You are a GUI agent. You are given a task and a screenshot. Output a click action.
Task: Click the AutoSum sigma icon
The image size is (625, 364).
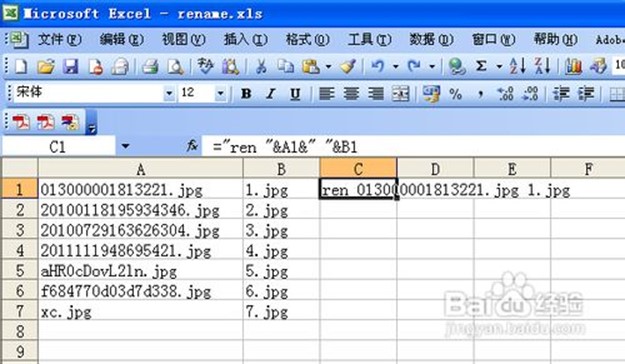click(x=481, y=66)
